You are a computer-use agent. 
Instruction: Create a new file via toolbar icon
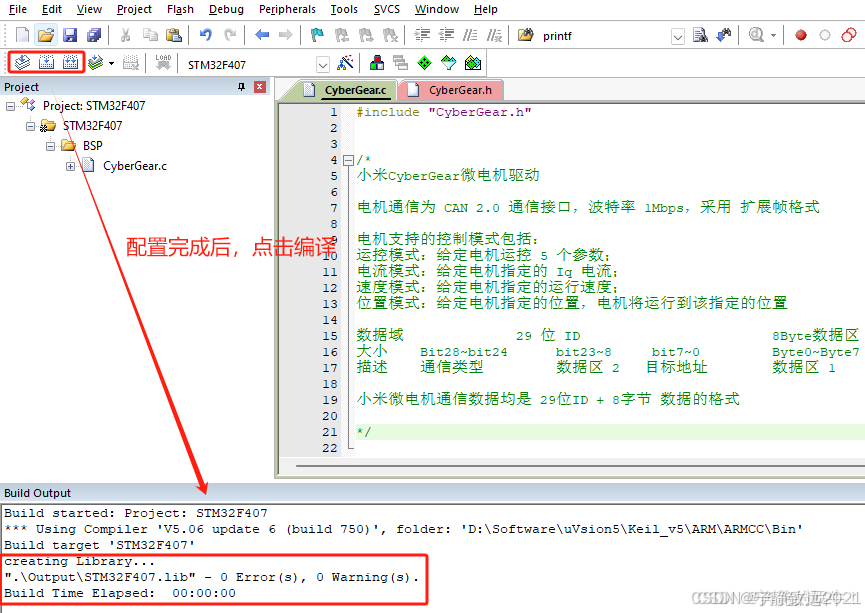22,35
